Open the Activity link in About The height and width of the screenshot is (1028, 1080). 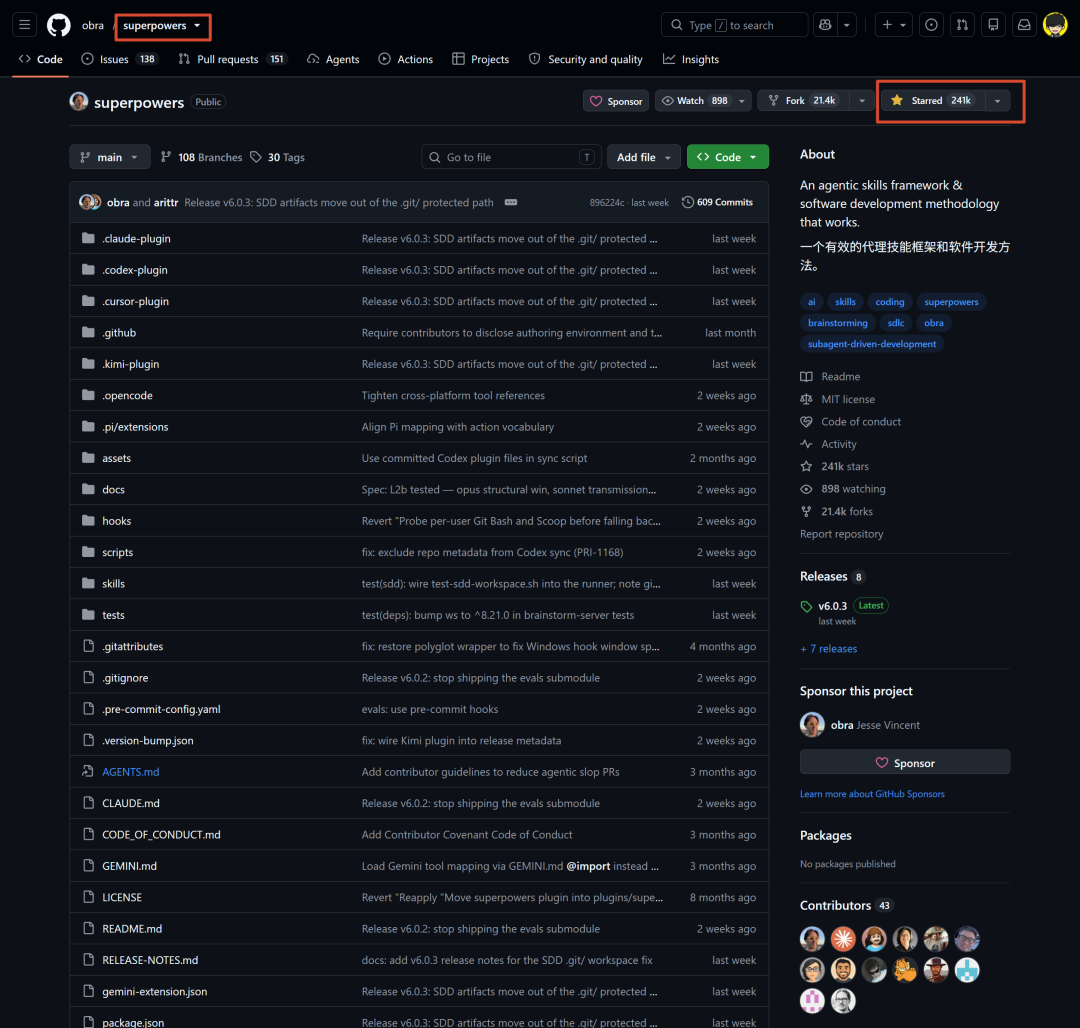point(838,444)
